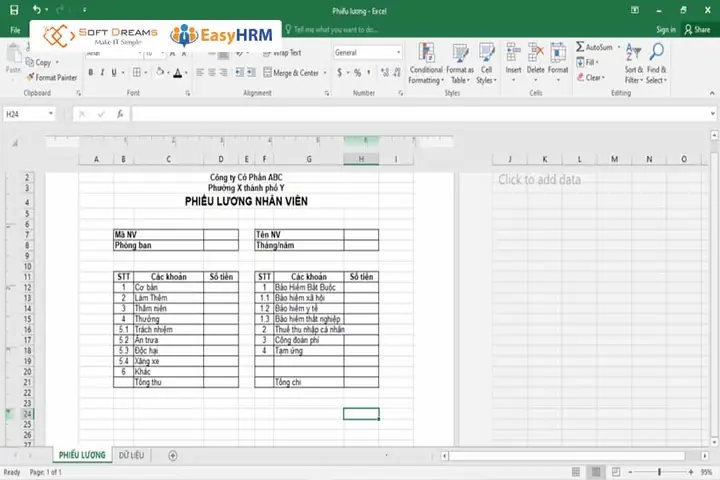The width and height of the screenshot is (720, 480).
Task: Switch to DỮ LIỆU sheet tab
Action: [x=131, y=455]
